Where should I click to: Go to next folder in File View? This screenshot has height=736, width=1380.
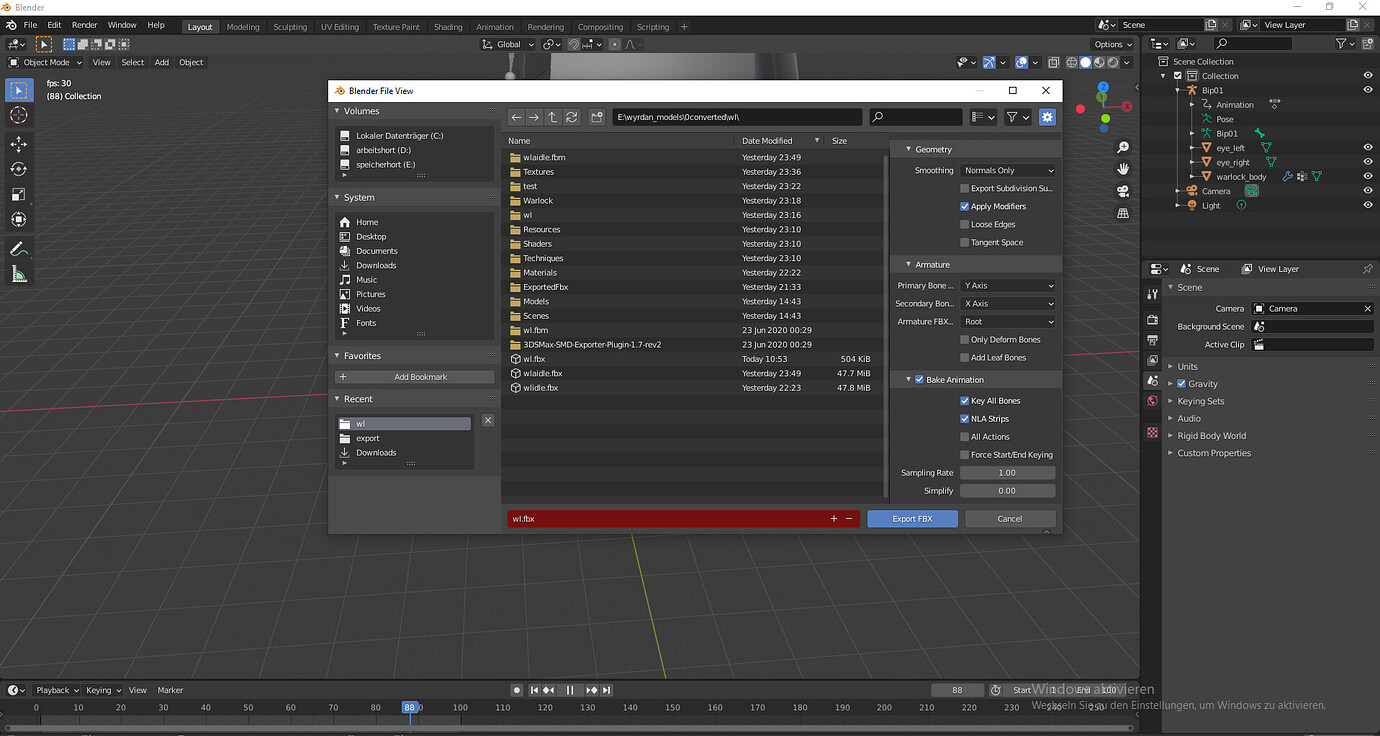(x=534, y=117)
